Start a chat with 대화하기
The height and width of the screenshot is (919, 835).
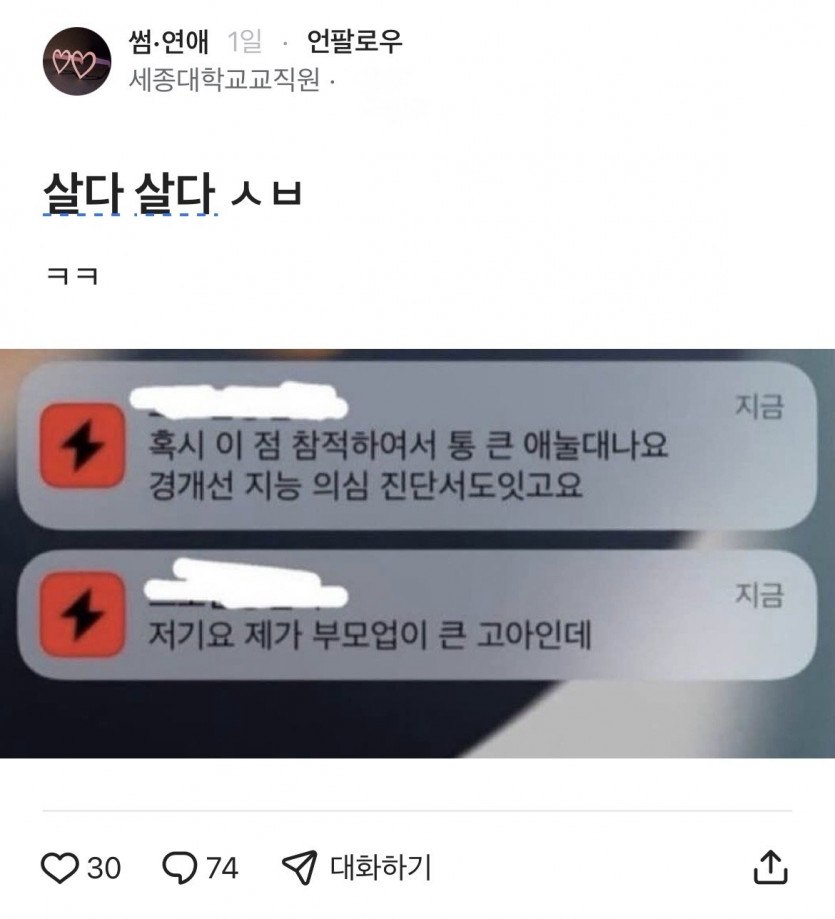(381, 867)
